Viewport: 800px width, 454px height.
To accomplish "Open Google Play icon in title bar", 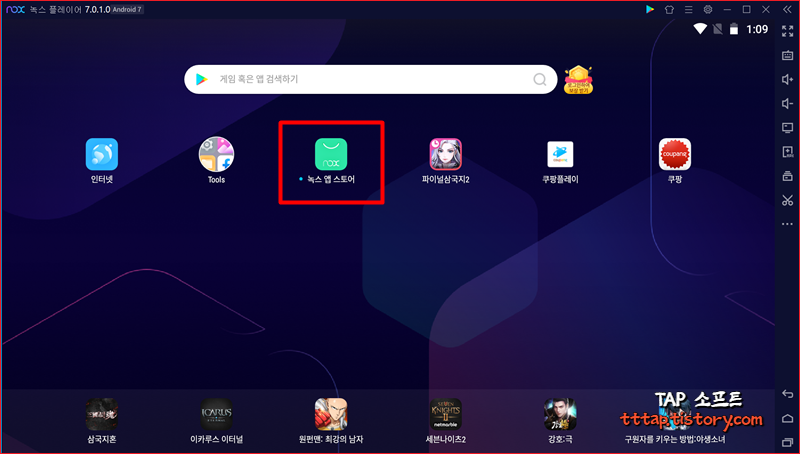I will coord(650,9).
